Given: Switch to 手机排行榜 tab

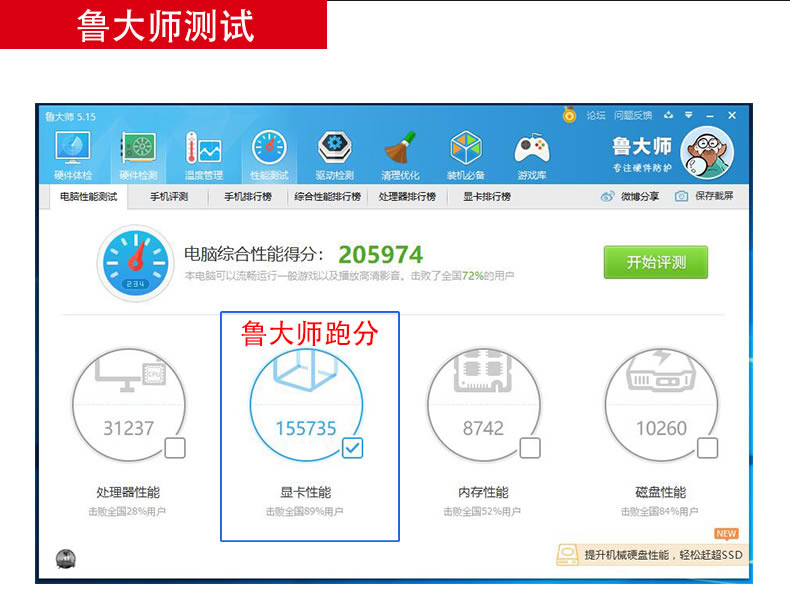Looking at the screenshot, I should (x=248, y=196).
